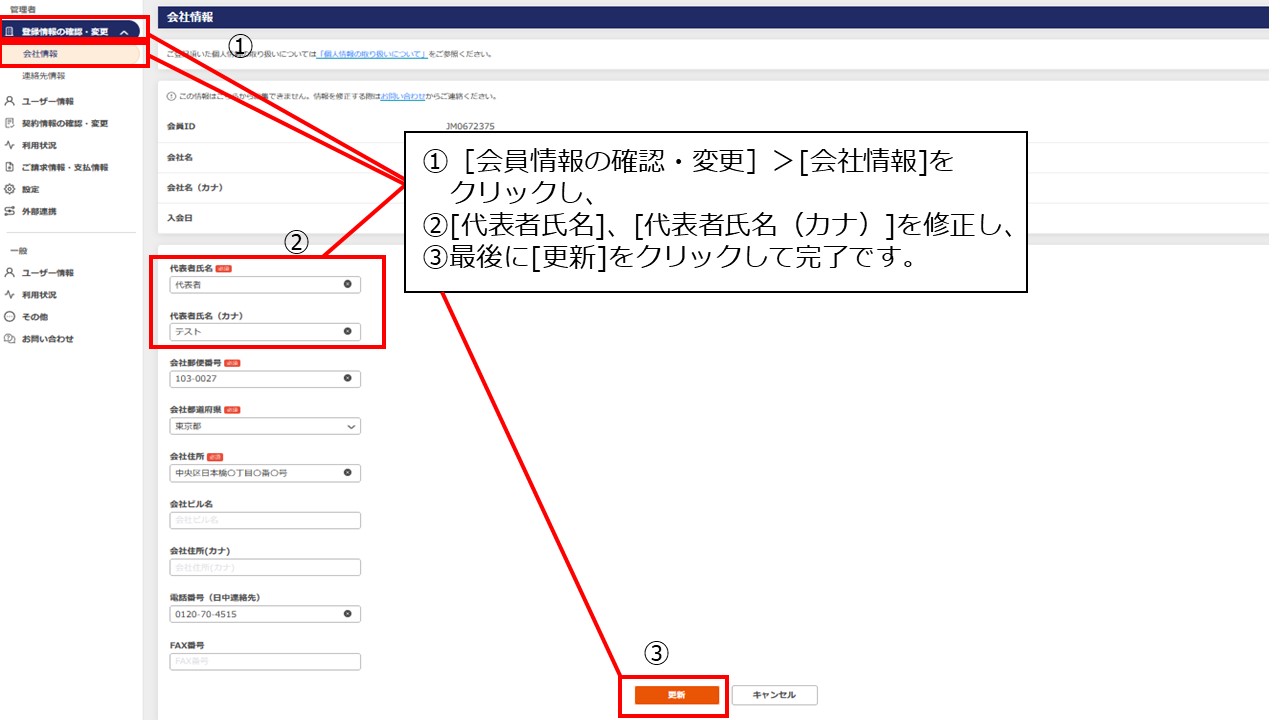Click the member ID value JM0672375
The image size is (1280, 720).
(x=470, y=127)
